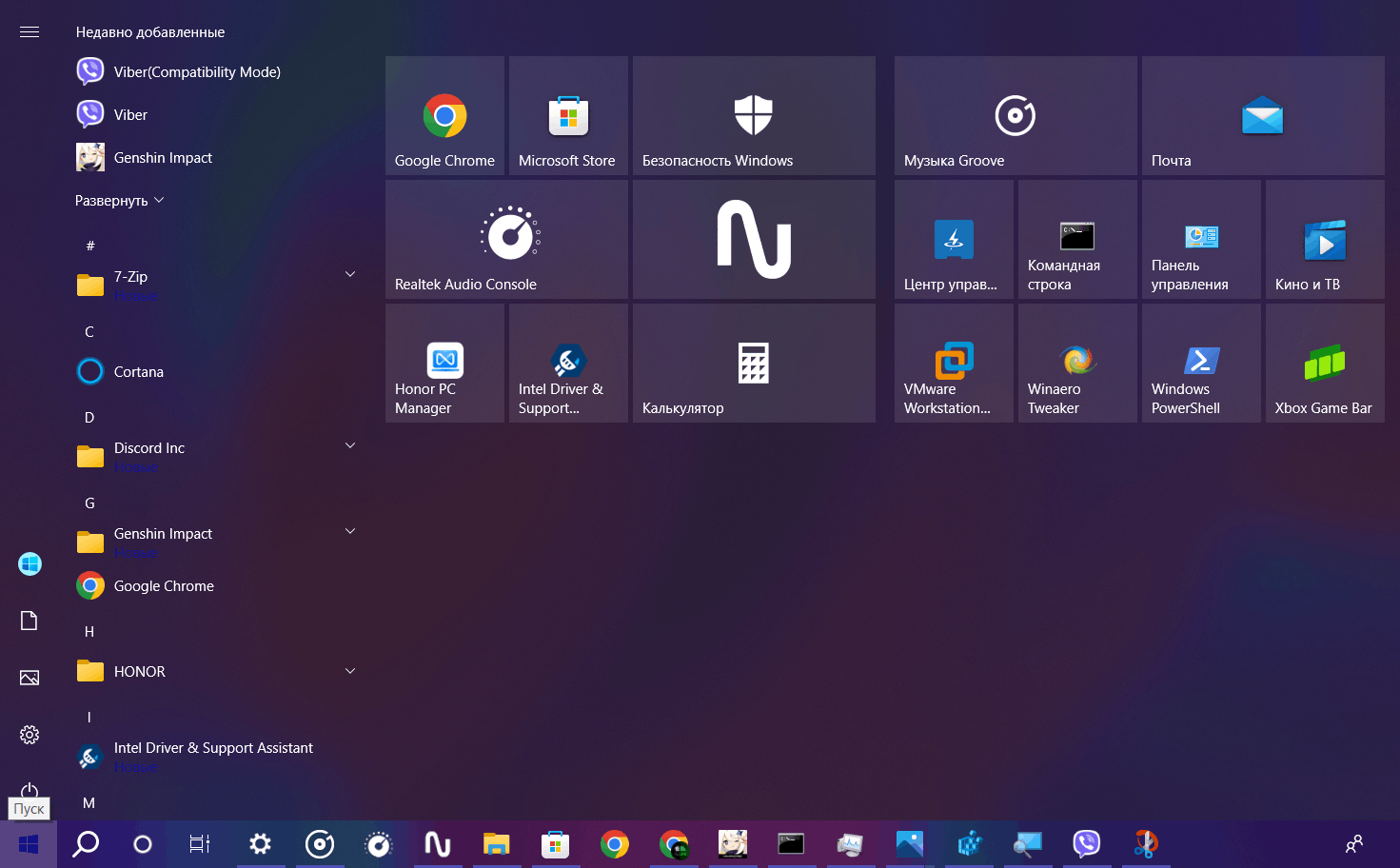This screenshot has width=1400, height=868.
Task: Launch the Honor PC Manager tile
Action: [444, 363]
